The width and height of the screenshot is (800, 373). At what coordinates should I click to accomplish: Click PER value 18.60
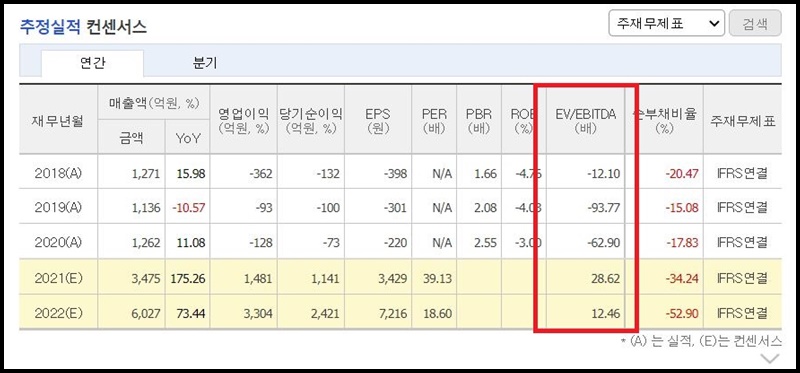pos(438,313)
